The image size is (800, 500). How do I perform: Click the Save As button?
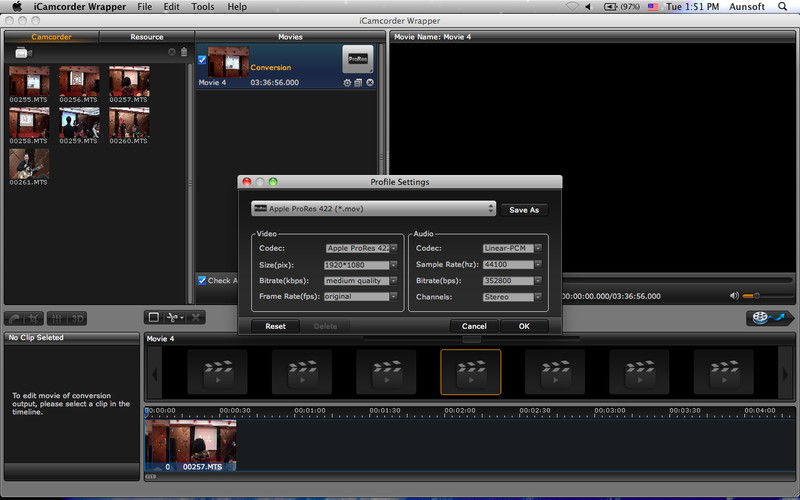(524, 210)
